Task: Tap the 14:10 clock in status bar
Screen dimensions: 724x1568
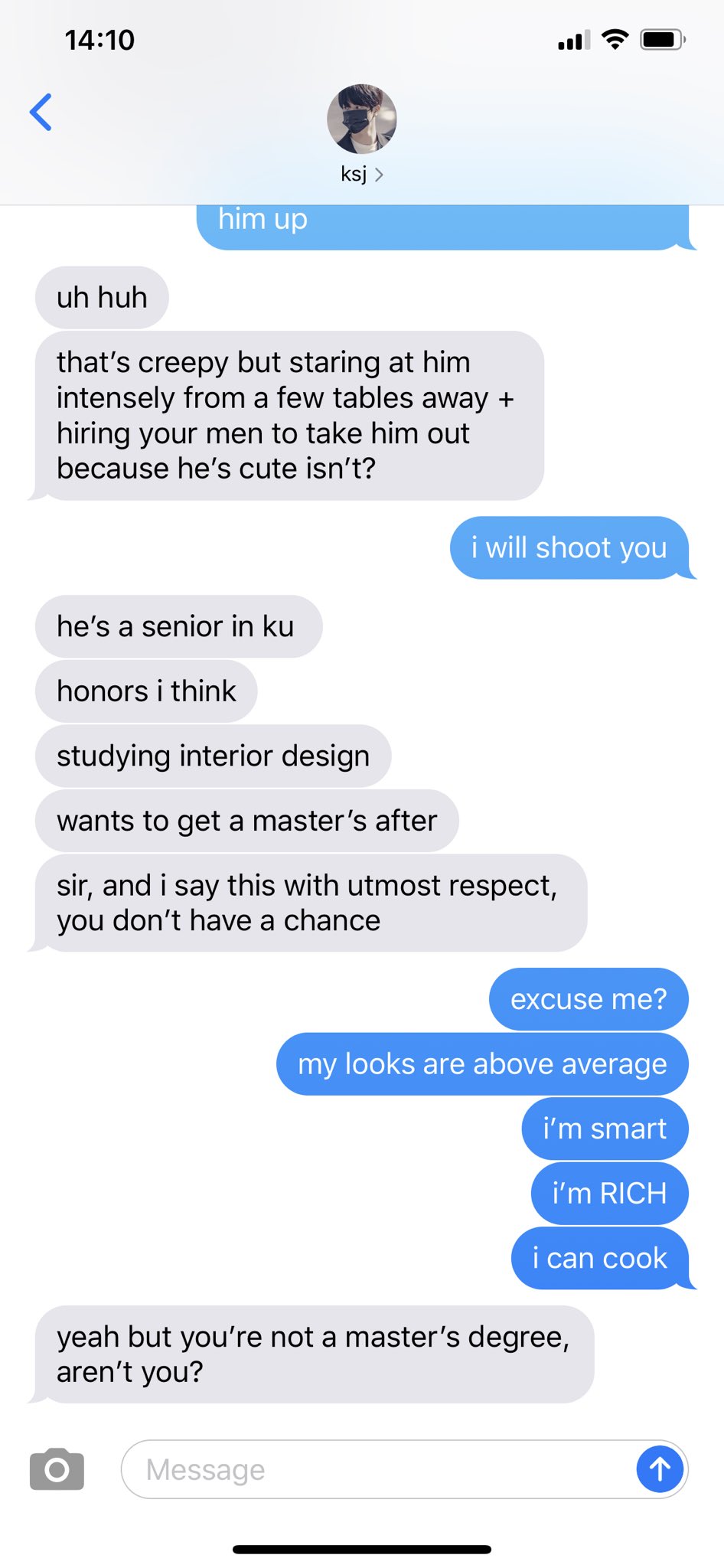Action: (99, 40)
